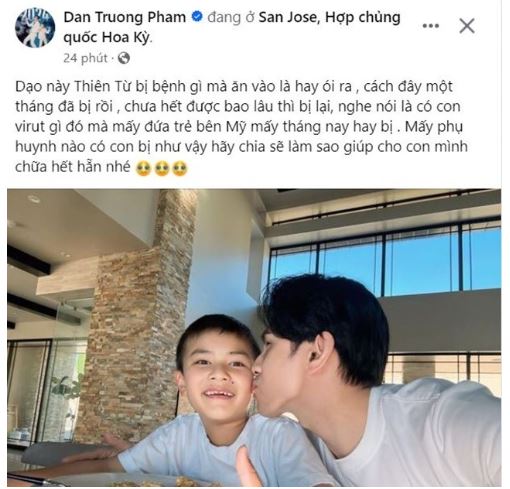The height and width of the screenshot is (489, 510).
Task: Close the post with the X icon
Action: pos(467,26)
